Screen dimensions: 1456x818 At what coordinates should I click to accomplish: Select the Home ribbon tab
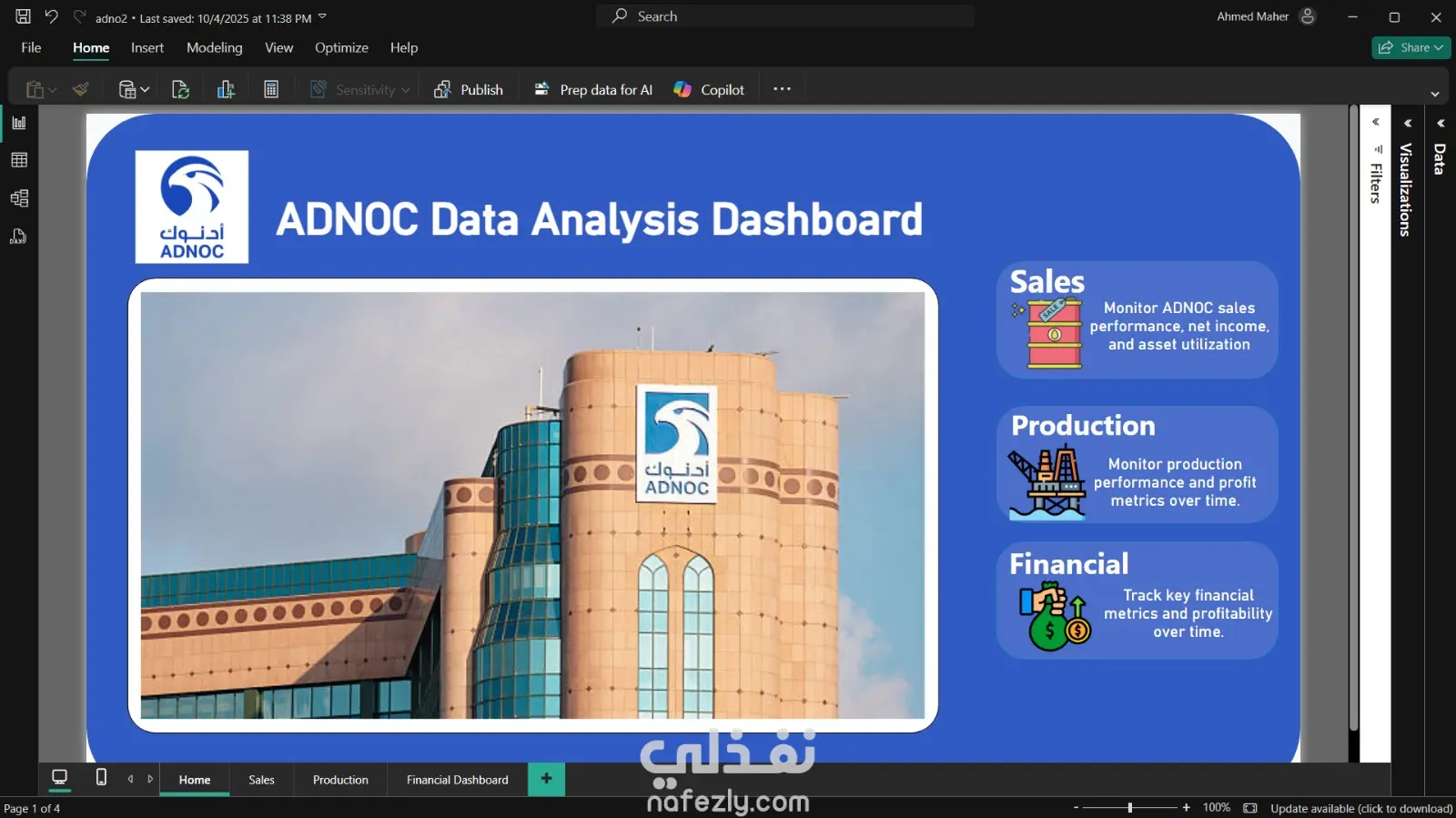tap(91, 48)
